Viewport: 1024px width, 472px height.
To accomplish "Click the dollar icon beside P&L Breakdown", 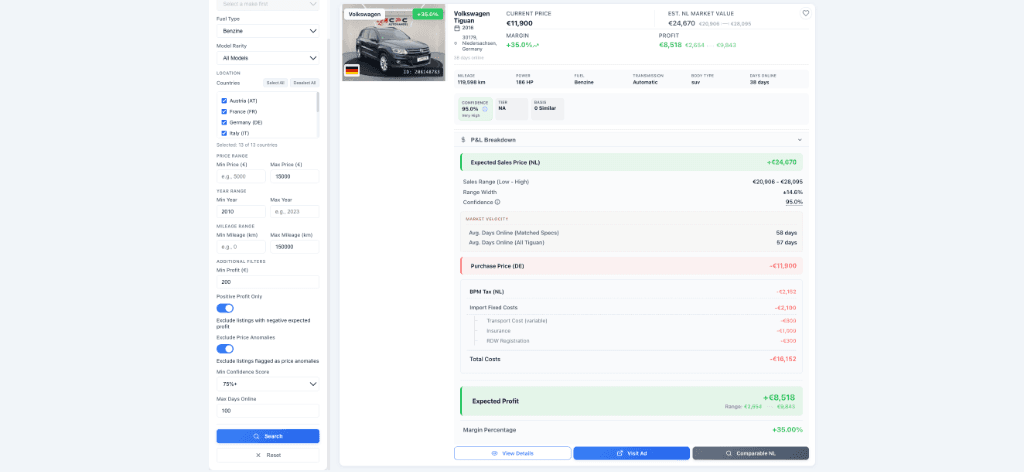I will pos(463,140).
